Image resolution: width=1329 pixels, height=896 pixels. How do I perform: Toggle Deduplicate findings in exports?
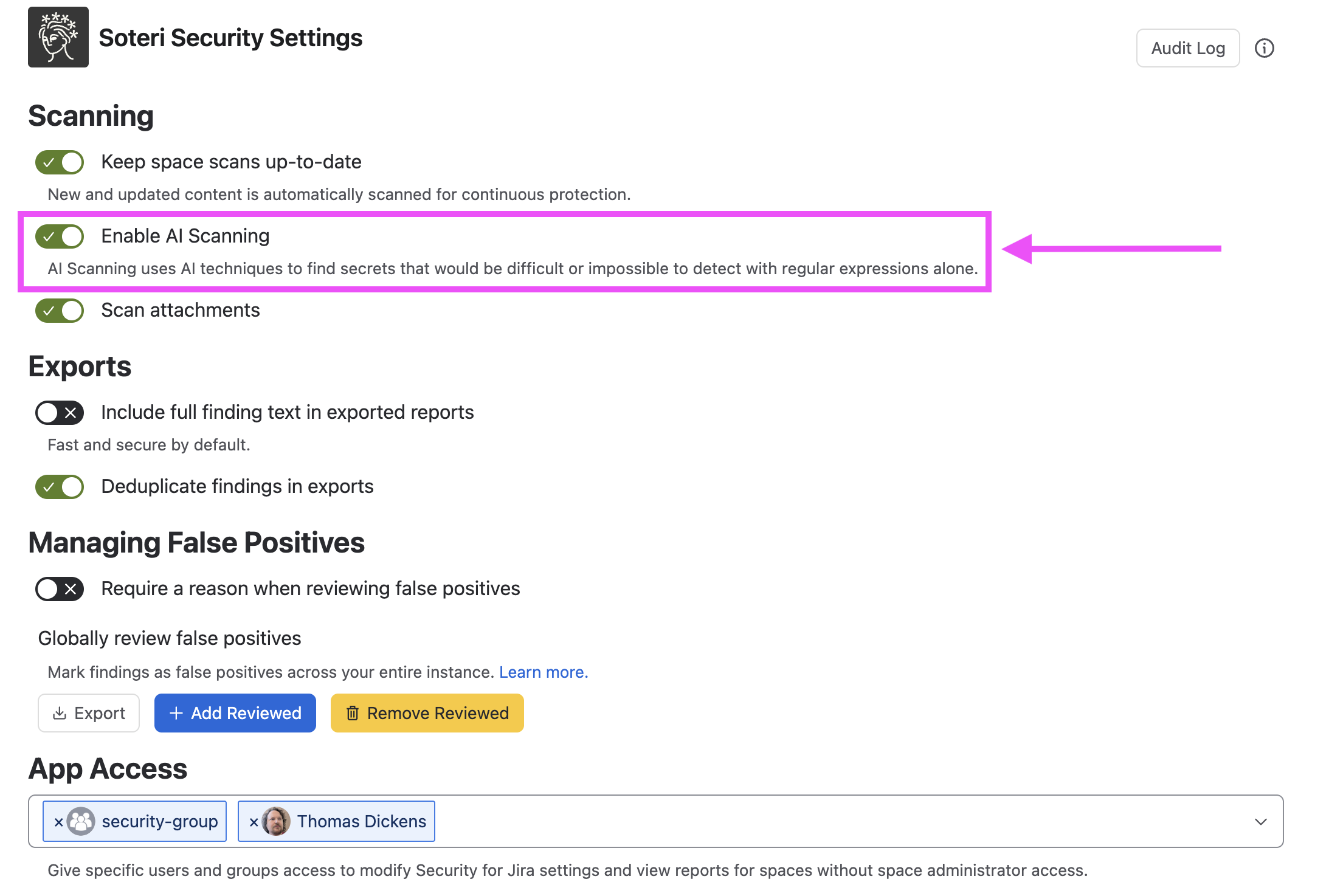[60, 487]
